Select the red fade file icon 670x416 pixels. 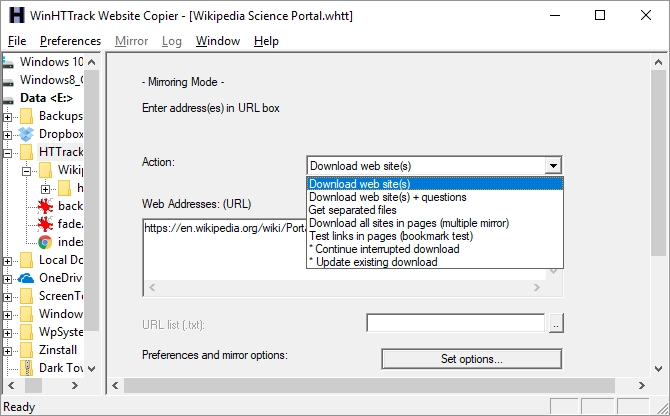point(45,224)
